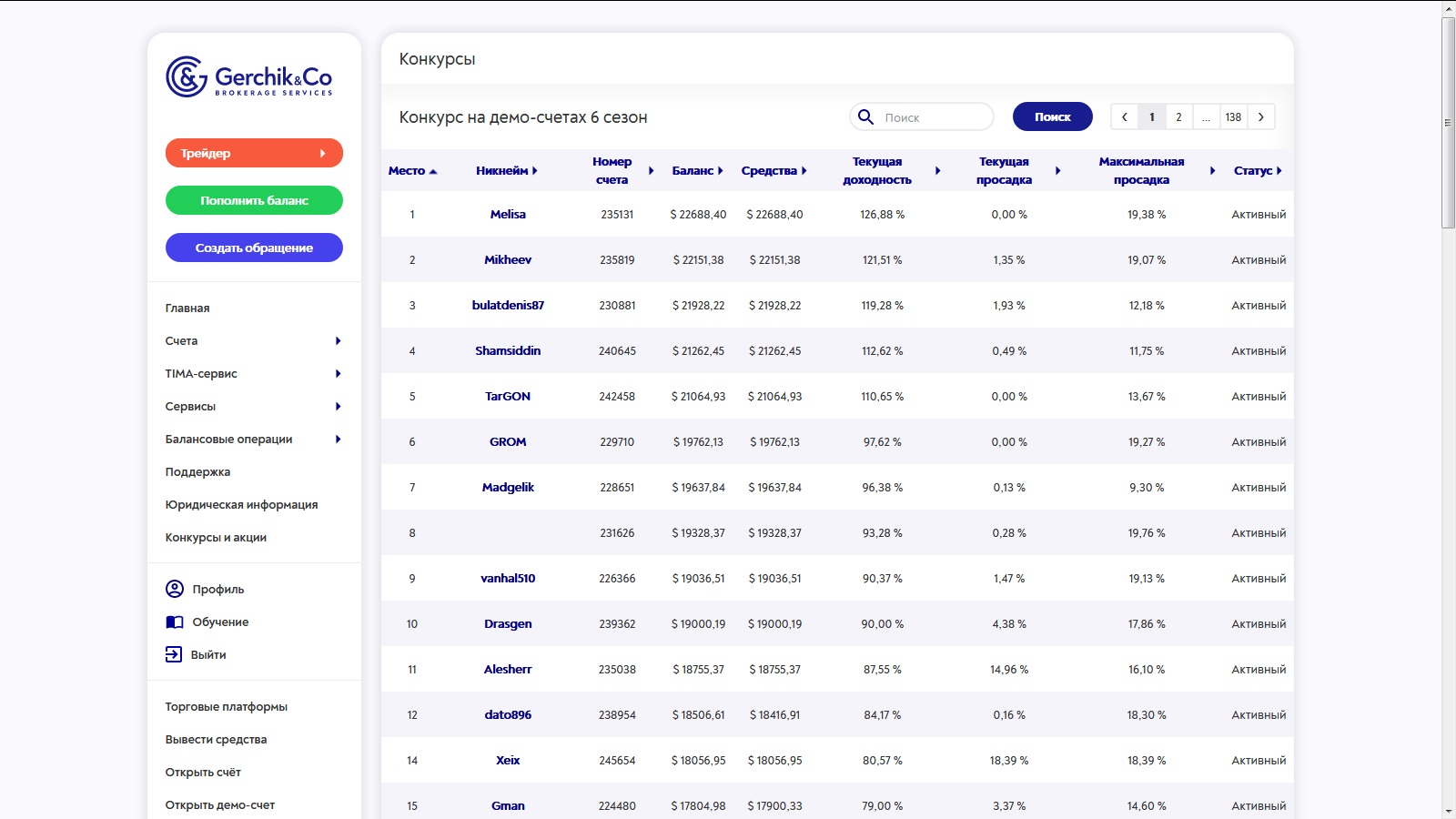Expand the Счета sidebar menu
The image size is (1456, 819).
tap(253, 341)
